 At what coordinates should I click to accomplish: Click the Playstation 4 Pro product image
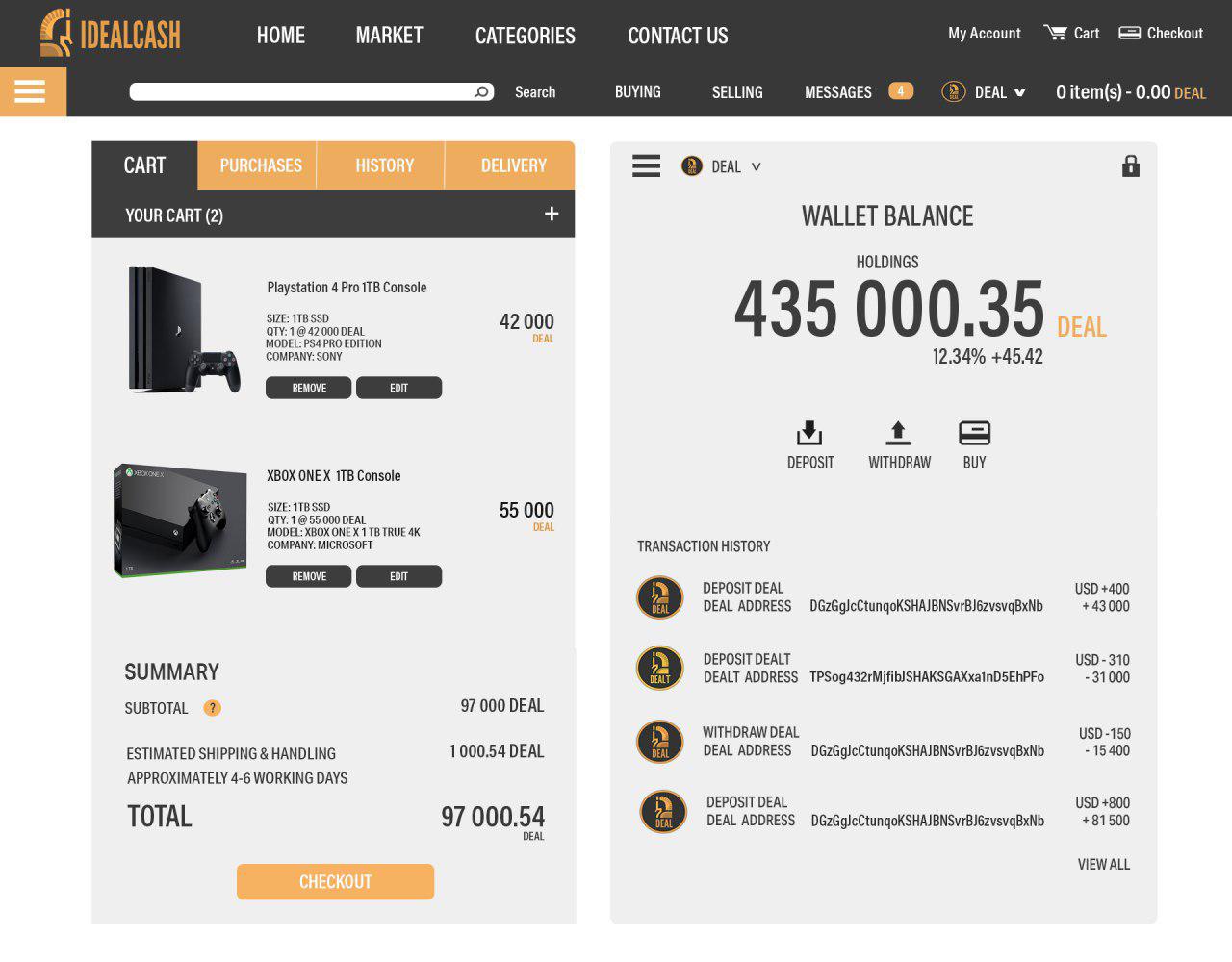[184, 330]
